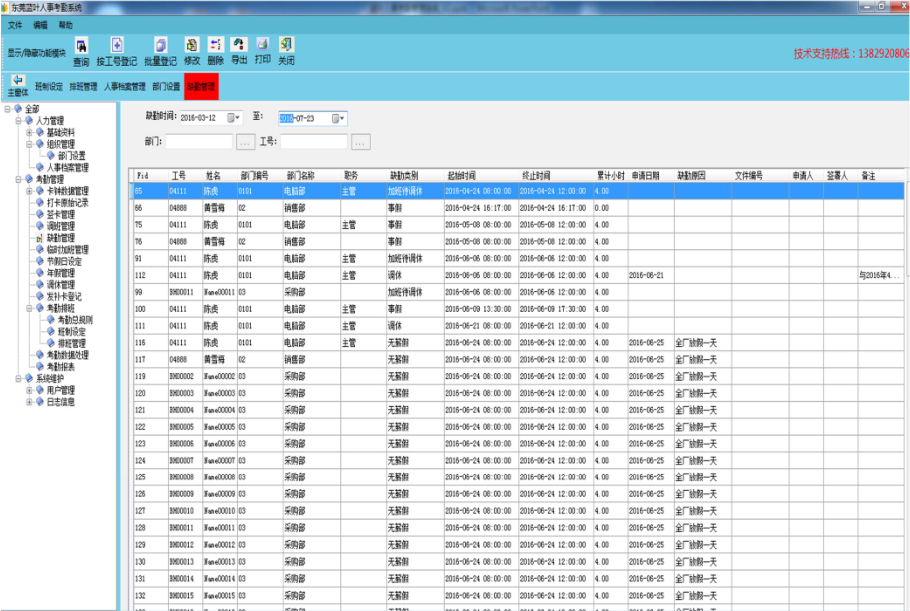
Task: Click the browse button beside 部门 field
Action: [245, 142]
